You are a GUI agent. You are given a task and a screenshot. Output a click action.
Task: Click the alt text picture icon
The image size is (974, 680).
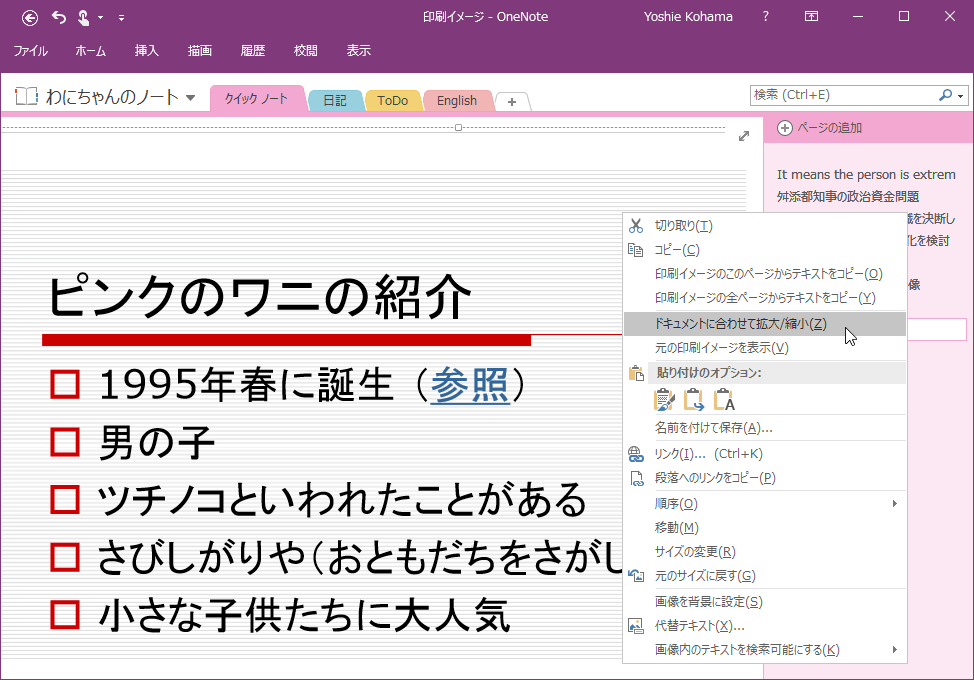pyautogui.click(x=635, y=626)
